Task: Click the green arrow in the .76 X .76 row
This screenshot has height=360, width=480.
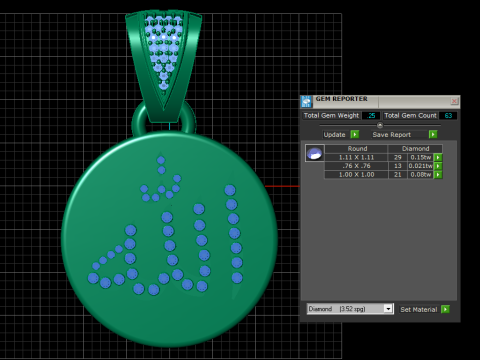Action: click(x=438, y=166)
